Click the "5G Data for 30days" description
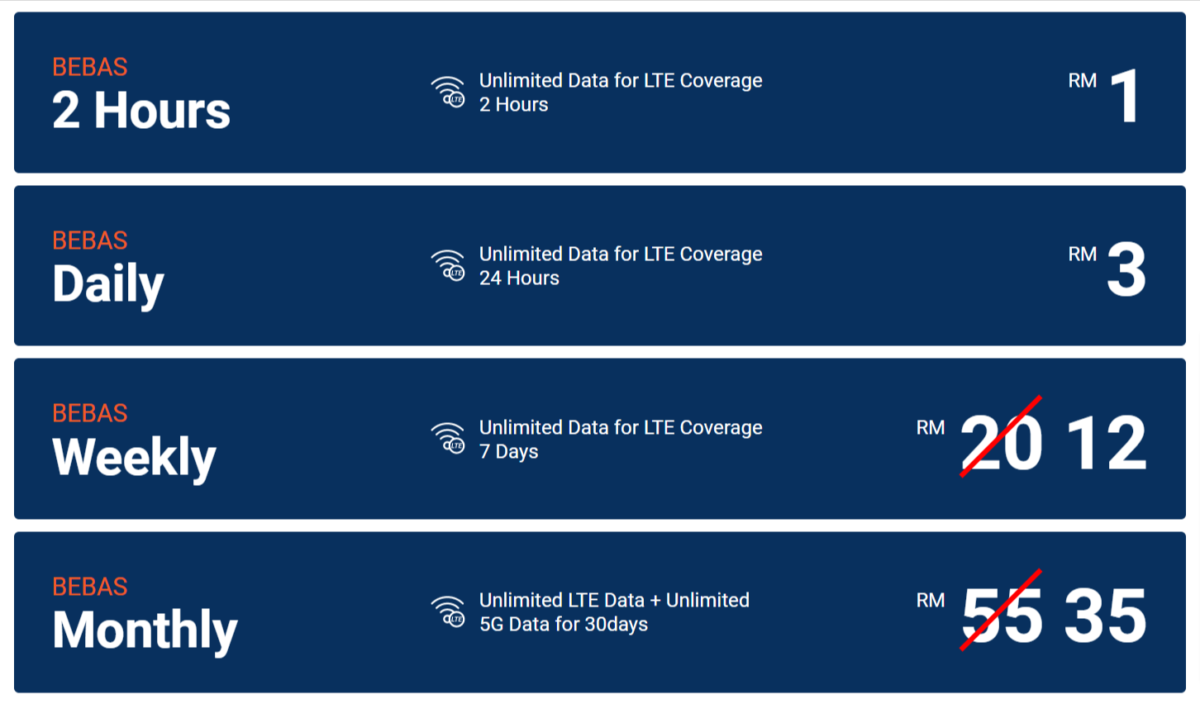This screenshot has height=704, width=1200. coord(563,625)
